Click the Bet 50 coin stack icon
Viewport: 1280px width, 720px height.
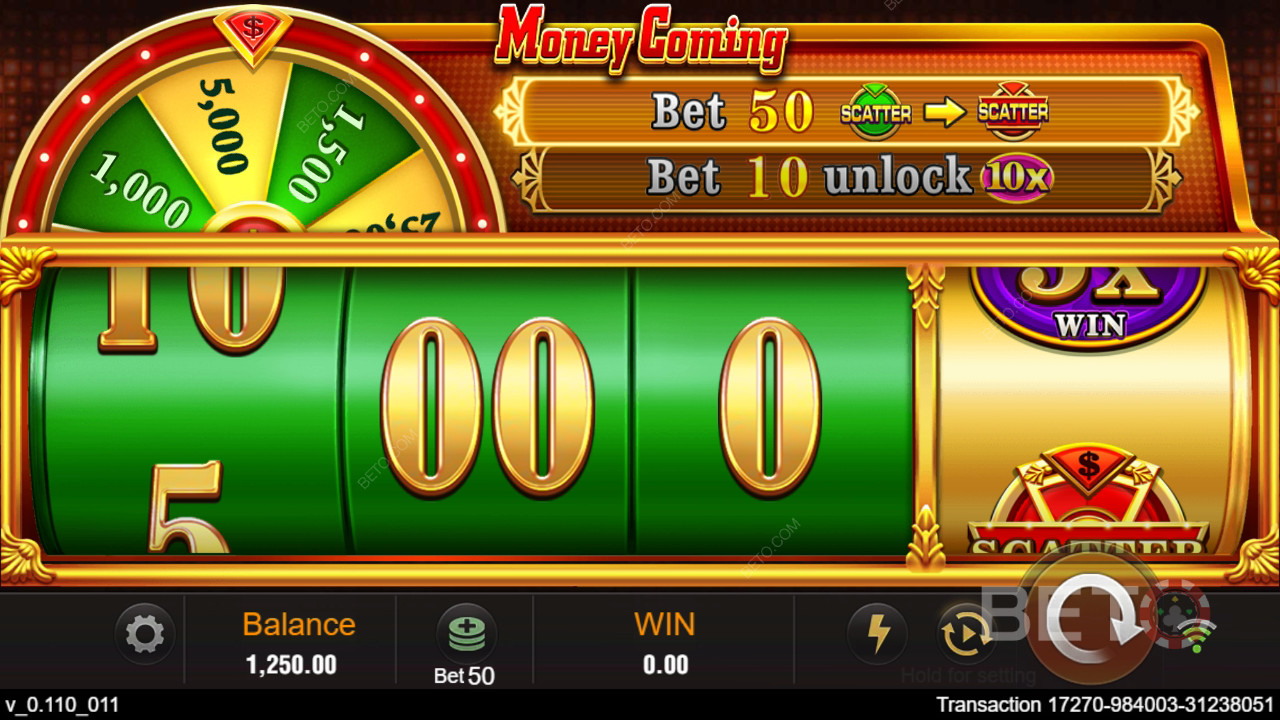pyautogui.click(x=466, y=633)
